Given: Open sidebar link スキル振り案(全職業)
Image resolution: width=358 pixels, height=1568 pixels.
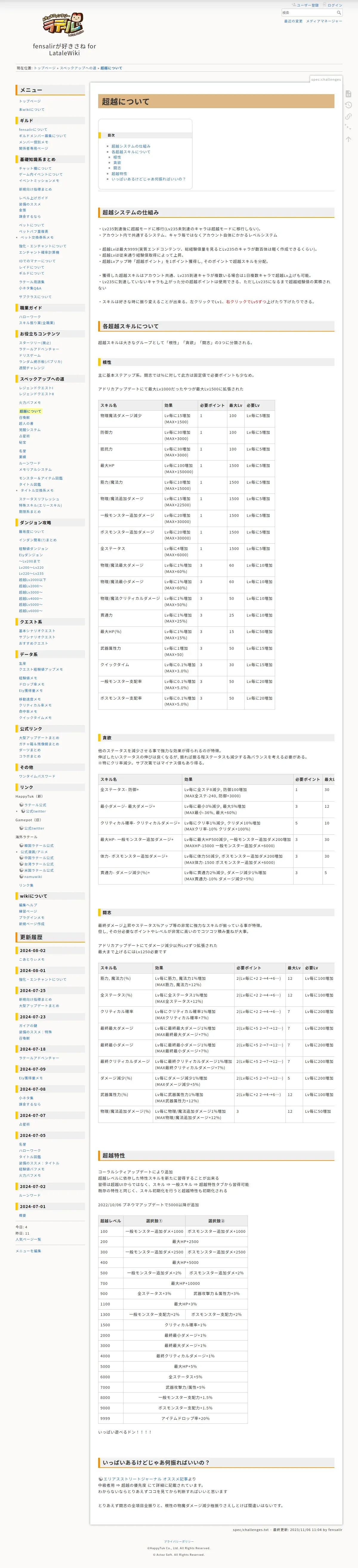Looking at the screenshot, I should click(x=36, y=323).
